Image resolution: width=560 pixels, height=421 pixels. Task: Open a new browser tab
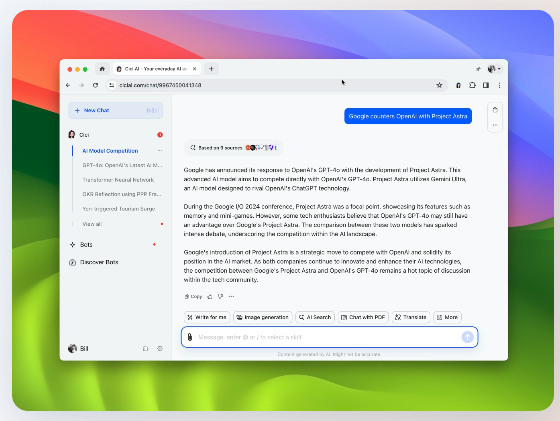click(211, 69)
